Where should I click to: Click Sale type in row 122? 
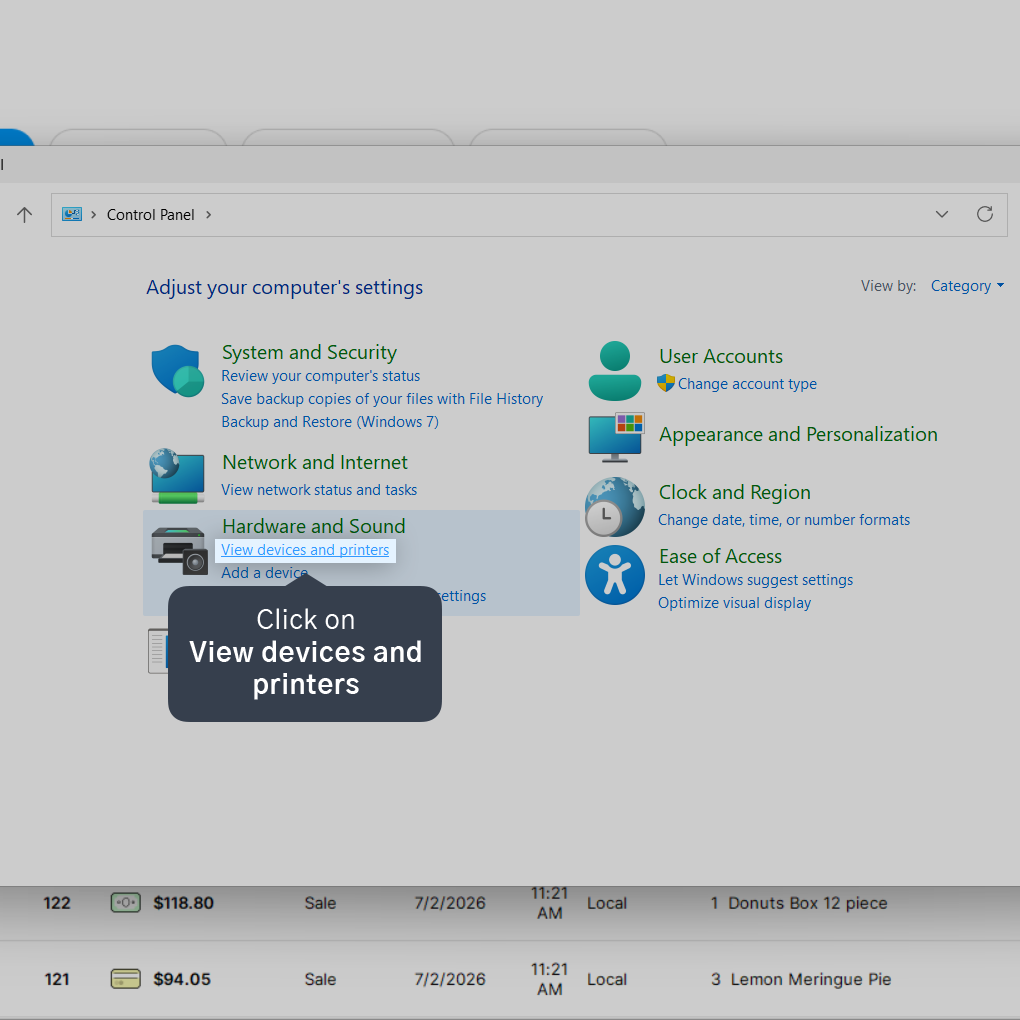(320, 903)
